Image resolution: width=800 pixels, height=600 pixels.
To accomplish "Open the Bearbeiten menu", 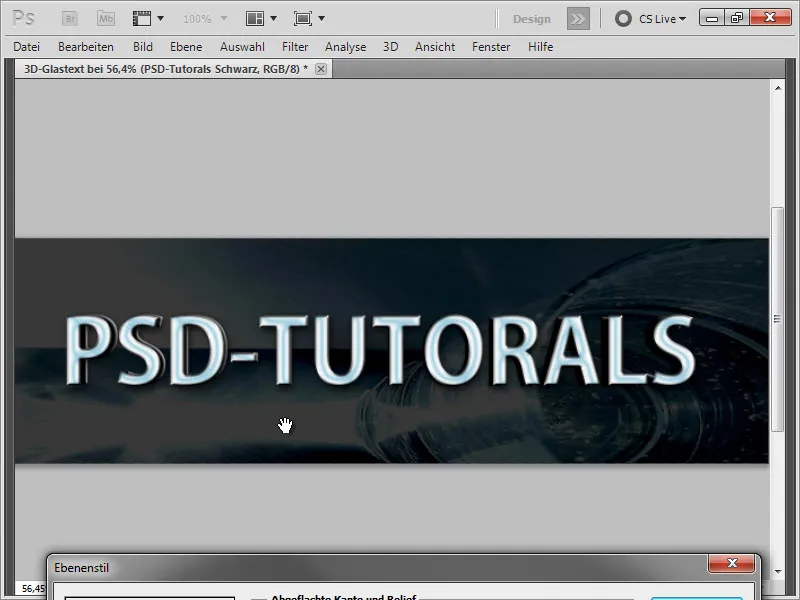I will pos(86,47).
